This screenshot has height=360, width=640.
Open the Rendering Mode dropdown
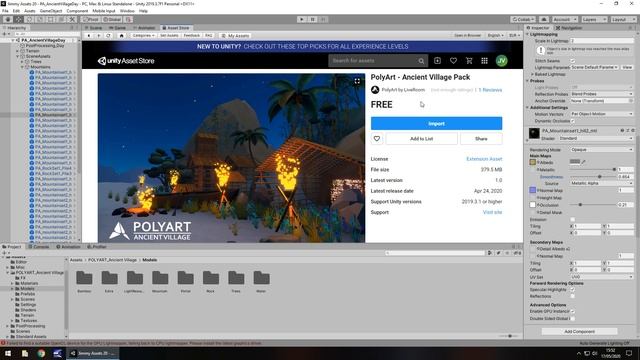point(602,150)
